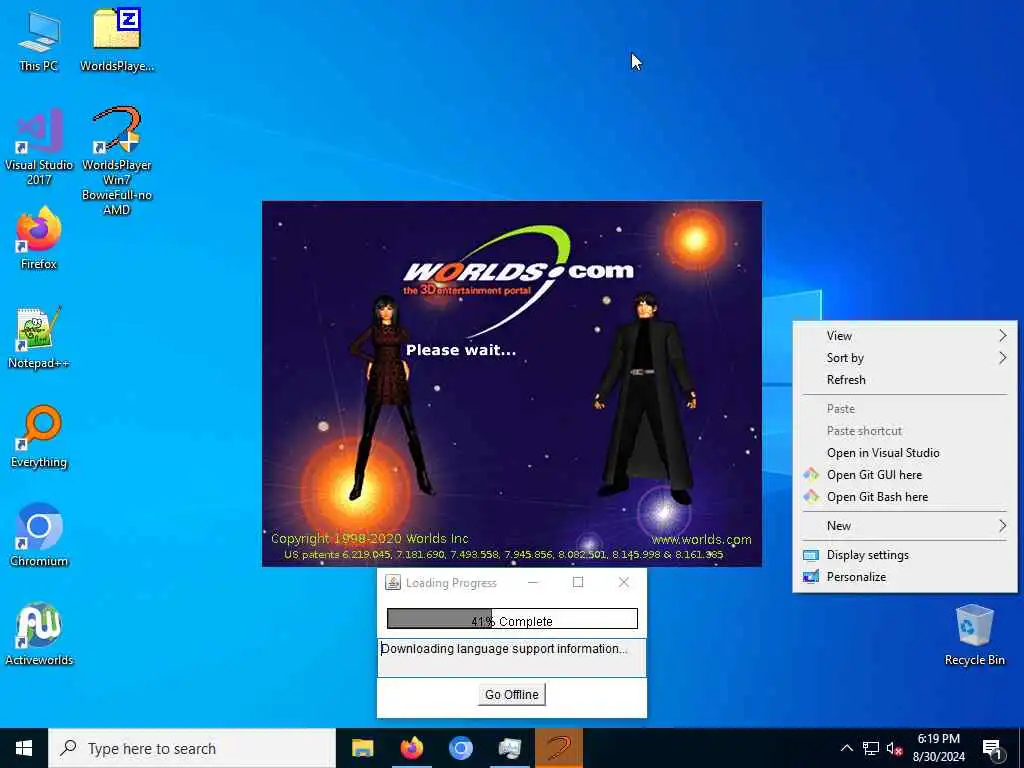Click the Type here to search box
Image resolution: width=1024 pixels, height=768 pixels.
[192, 748]
